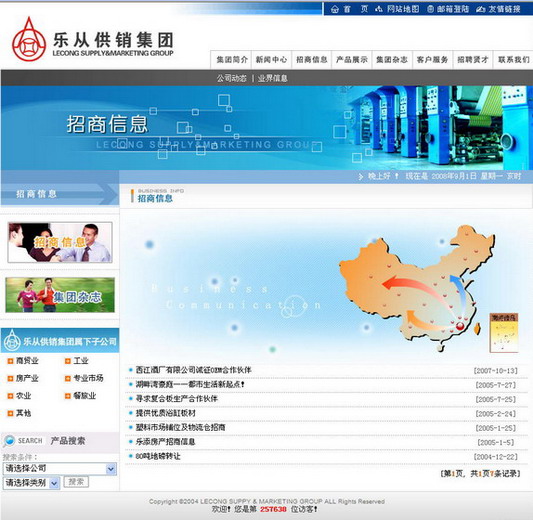Select the 工业 orange bullet icon

68,361
